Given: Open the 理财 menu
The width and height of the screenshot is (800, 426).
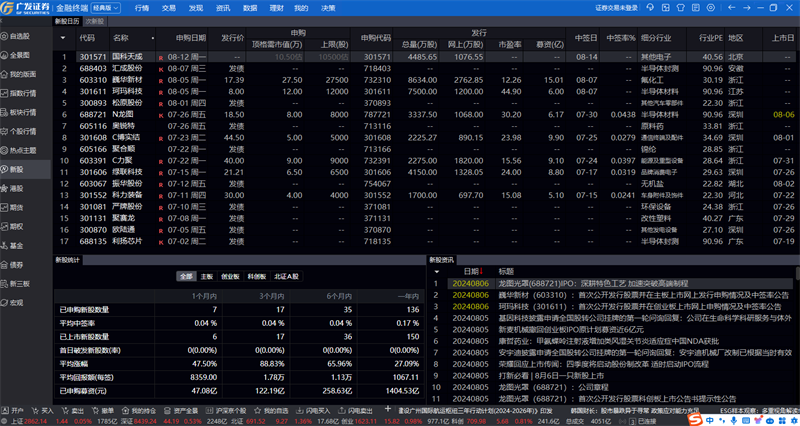Looking at the screenshot, I should tap(276, 8).
